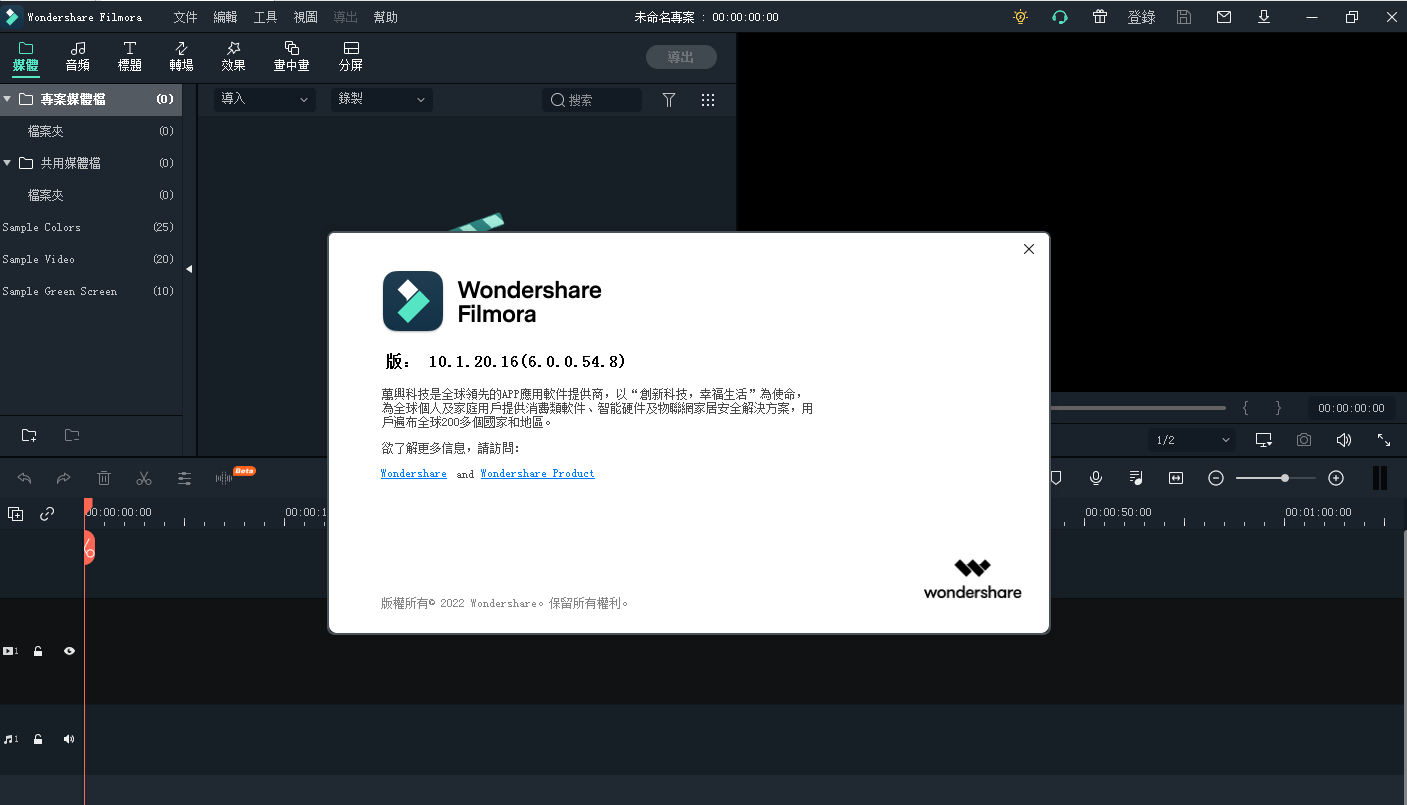This screenshot has width=1407, height=805.
Task: Click the timeline zoom in plus
Action: 1336,478
